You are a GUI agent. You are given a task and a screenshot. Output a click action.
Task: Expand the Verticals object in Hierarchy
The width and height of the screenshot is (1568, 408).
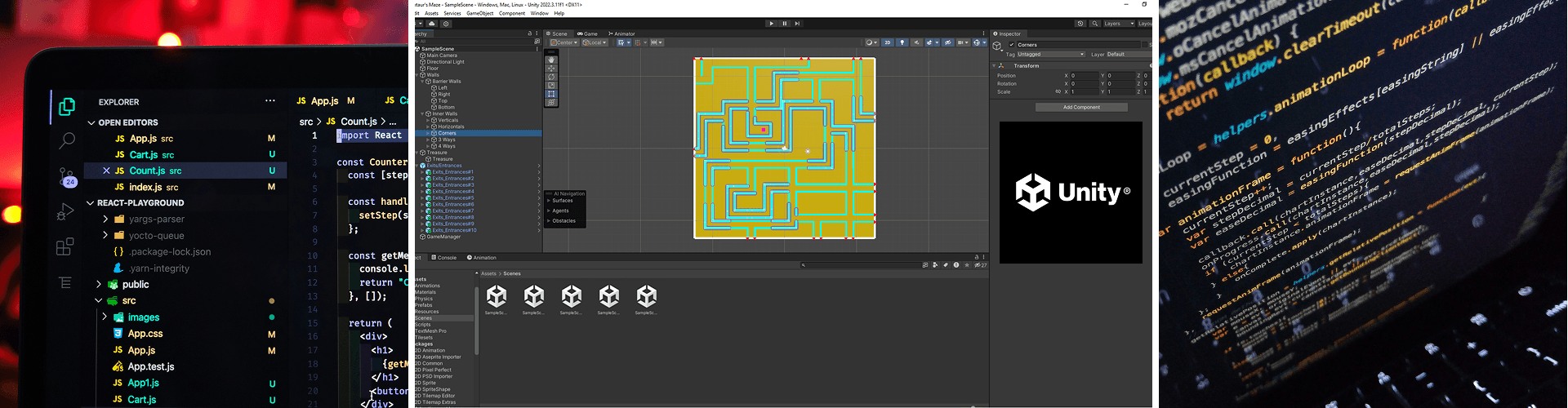point(429,120)
